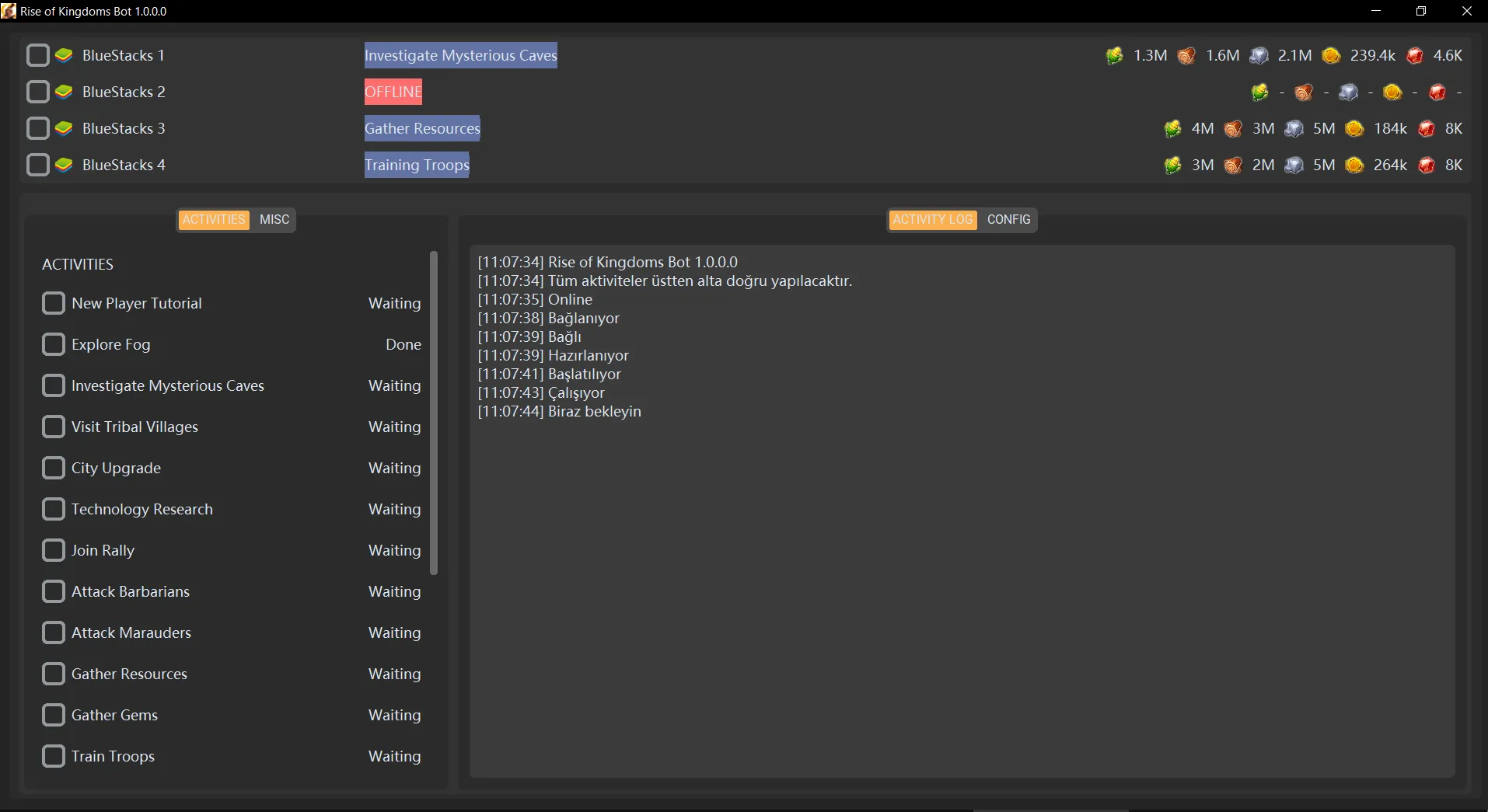Click the gold coin icon for BlueStacks 4
Viewport: 1488px width, 812px height.
(x=1354, y=166)
